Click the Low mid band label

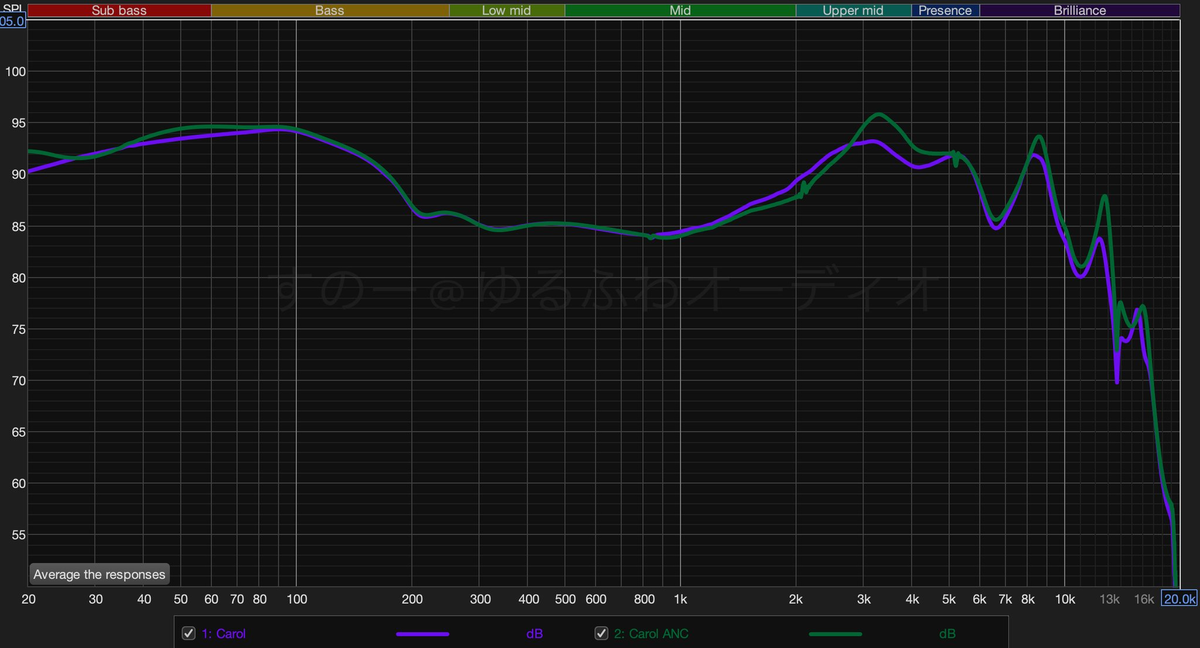[507, 11]
